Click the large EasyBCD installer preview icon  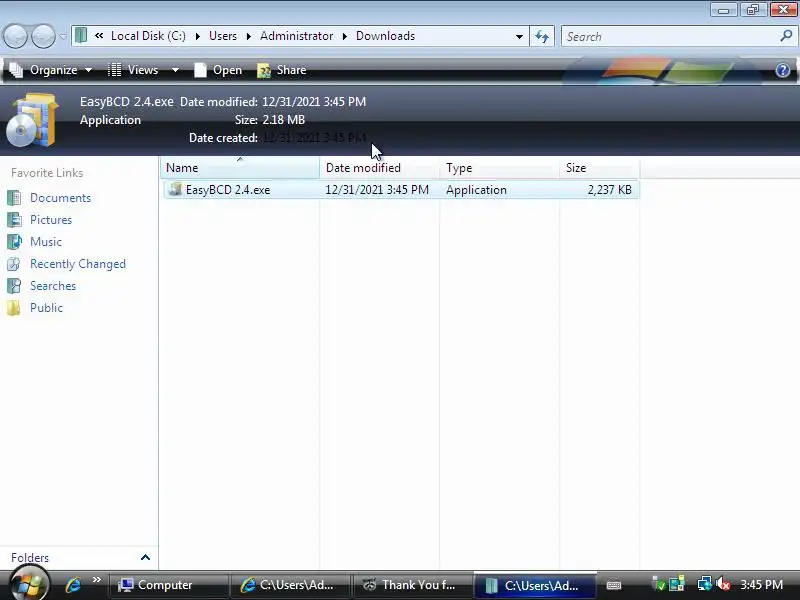click(x=31, y=120)
